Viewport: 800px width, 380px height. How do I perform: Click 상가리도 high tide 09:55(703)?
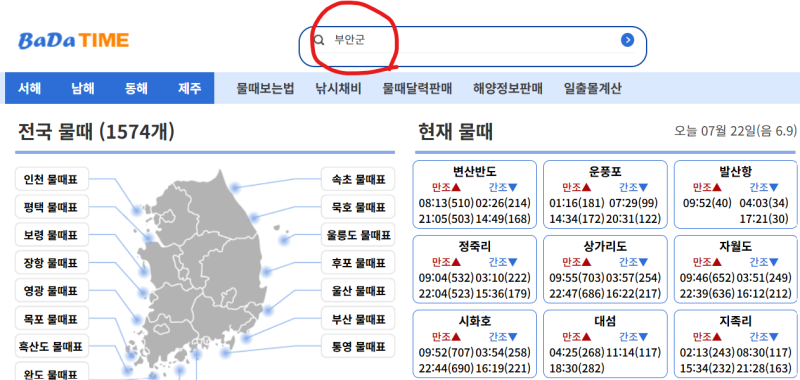click(x=577, y=278)
